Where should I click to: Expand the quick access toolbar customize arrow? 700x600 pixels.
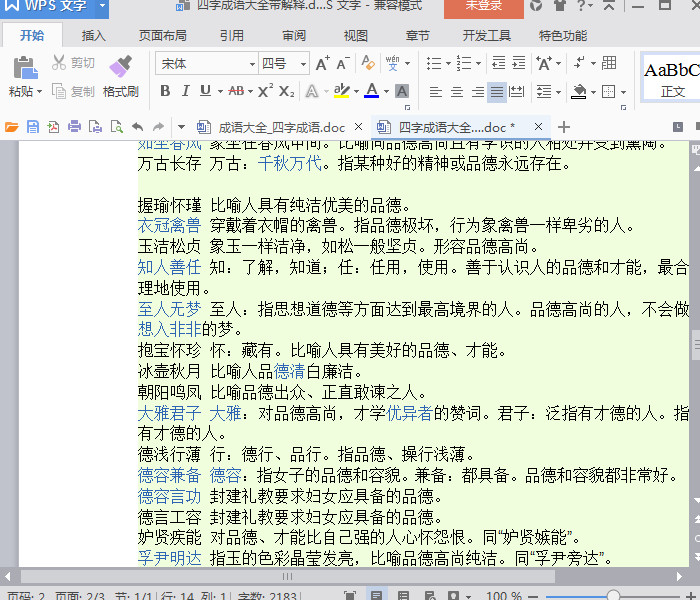pos(181,127)
